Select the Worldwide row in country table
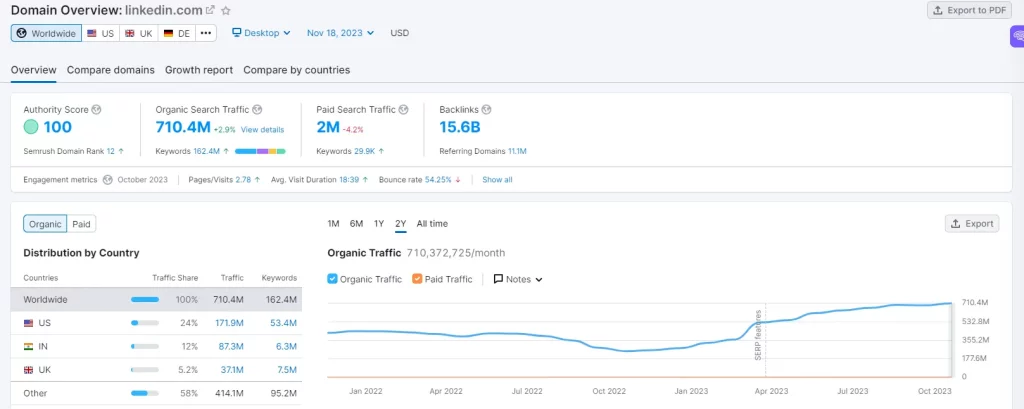1024x409 pixels. pos(156,300)
